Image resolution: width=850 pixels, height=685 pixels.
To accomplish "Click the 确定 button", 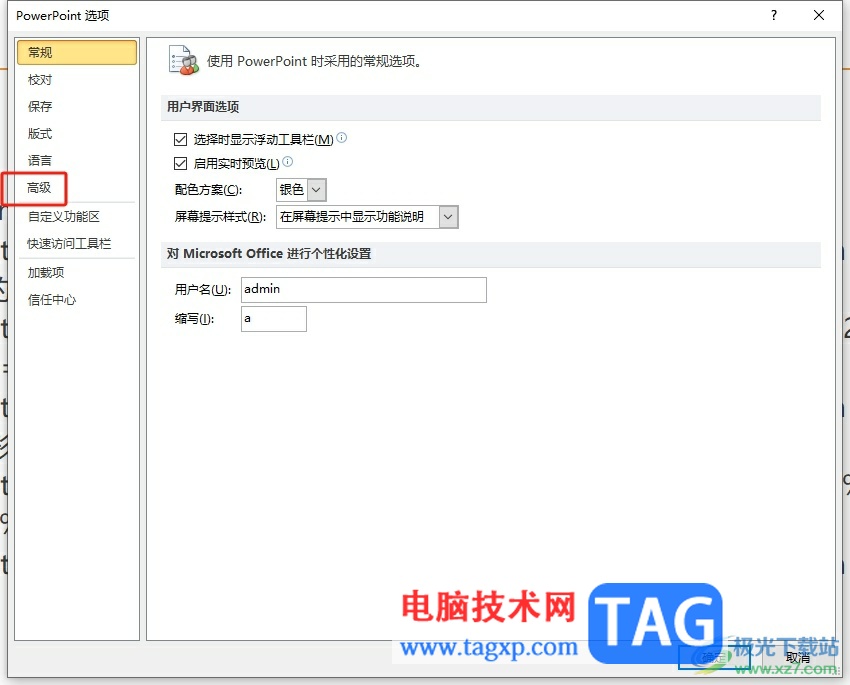I will click(714, 658).
